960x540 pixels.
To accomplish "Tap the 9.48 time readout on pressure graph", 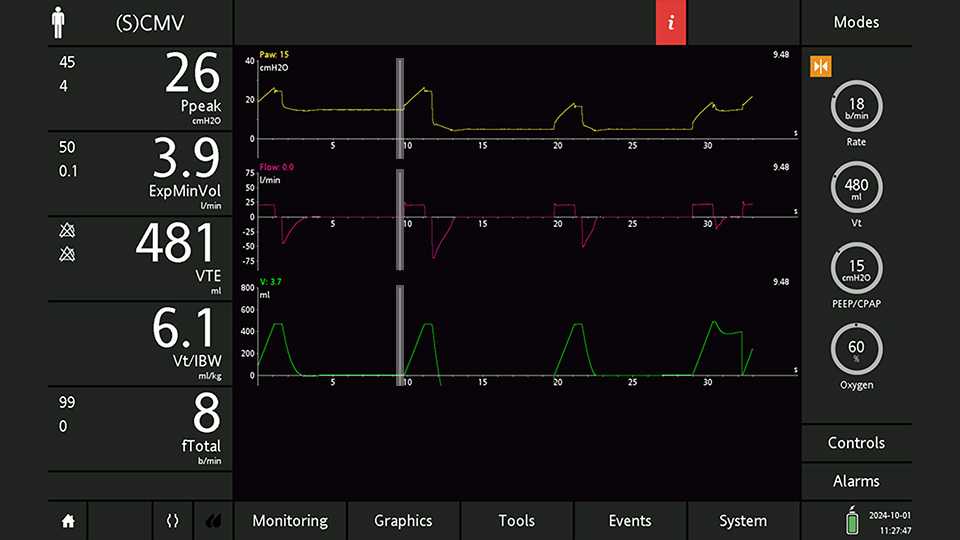I will point(781,54).
